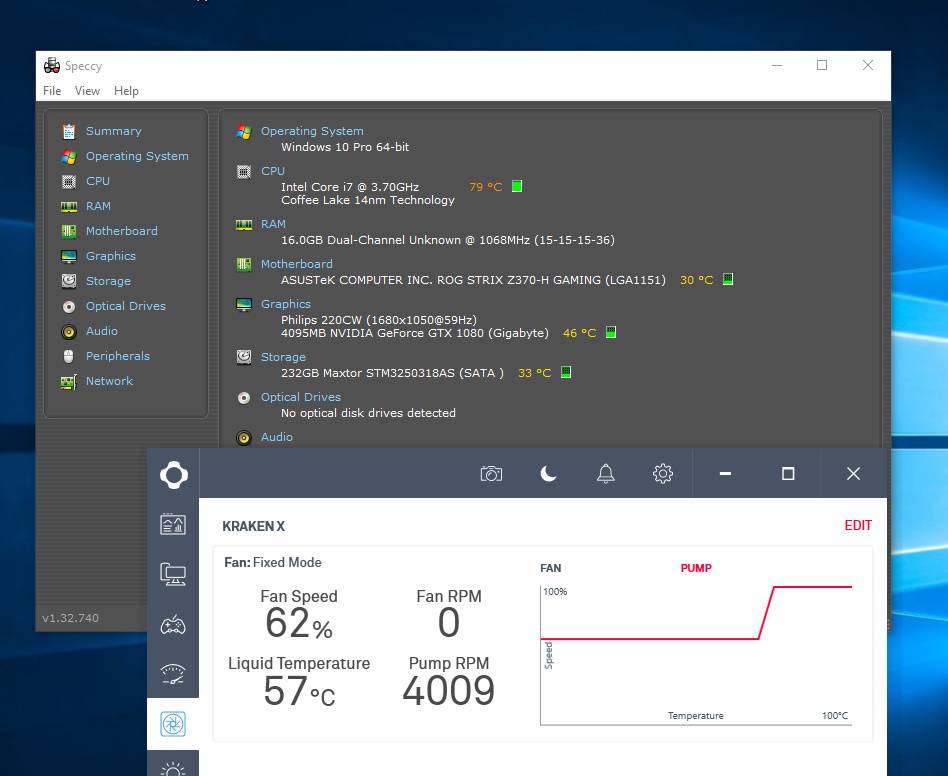Click the Optical Drives disc icon in sidebar
Image resolution: width=948 pixels, height=776 pixels.
69,306
